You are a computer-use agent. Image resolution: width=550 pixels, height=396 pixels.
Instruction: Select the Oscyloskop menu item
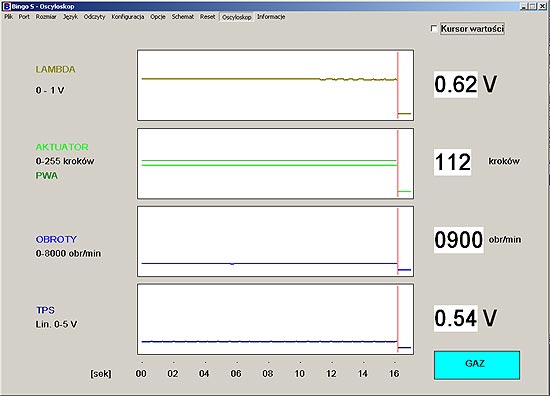[237, 17]
